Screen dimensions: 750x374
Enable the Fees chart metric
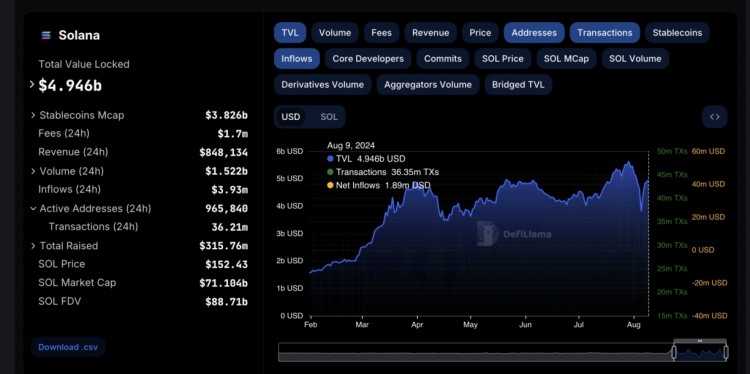point(381,33)
